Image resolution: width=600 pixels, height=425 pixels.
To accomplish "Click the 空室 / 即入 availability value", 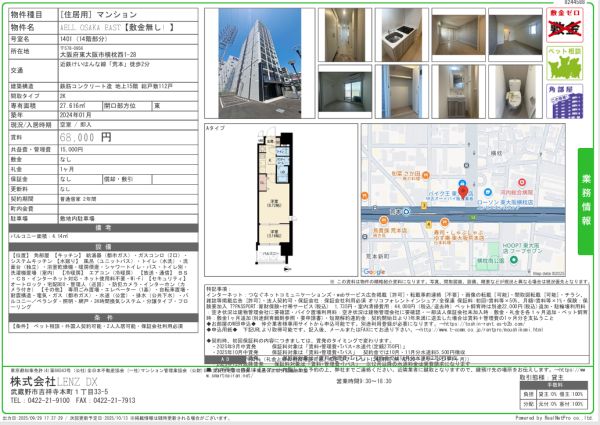I will coord(75,125).
